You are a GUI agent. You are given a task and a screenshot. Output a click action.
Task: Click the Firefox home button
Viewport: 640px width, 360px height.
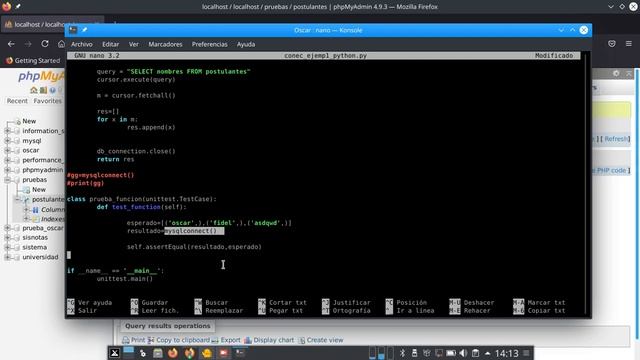[61, 44]
